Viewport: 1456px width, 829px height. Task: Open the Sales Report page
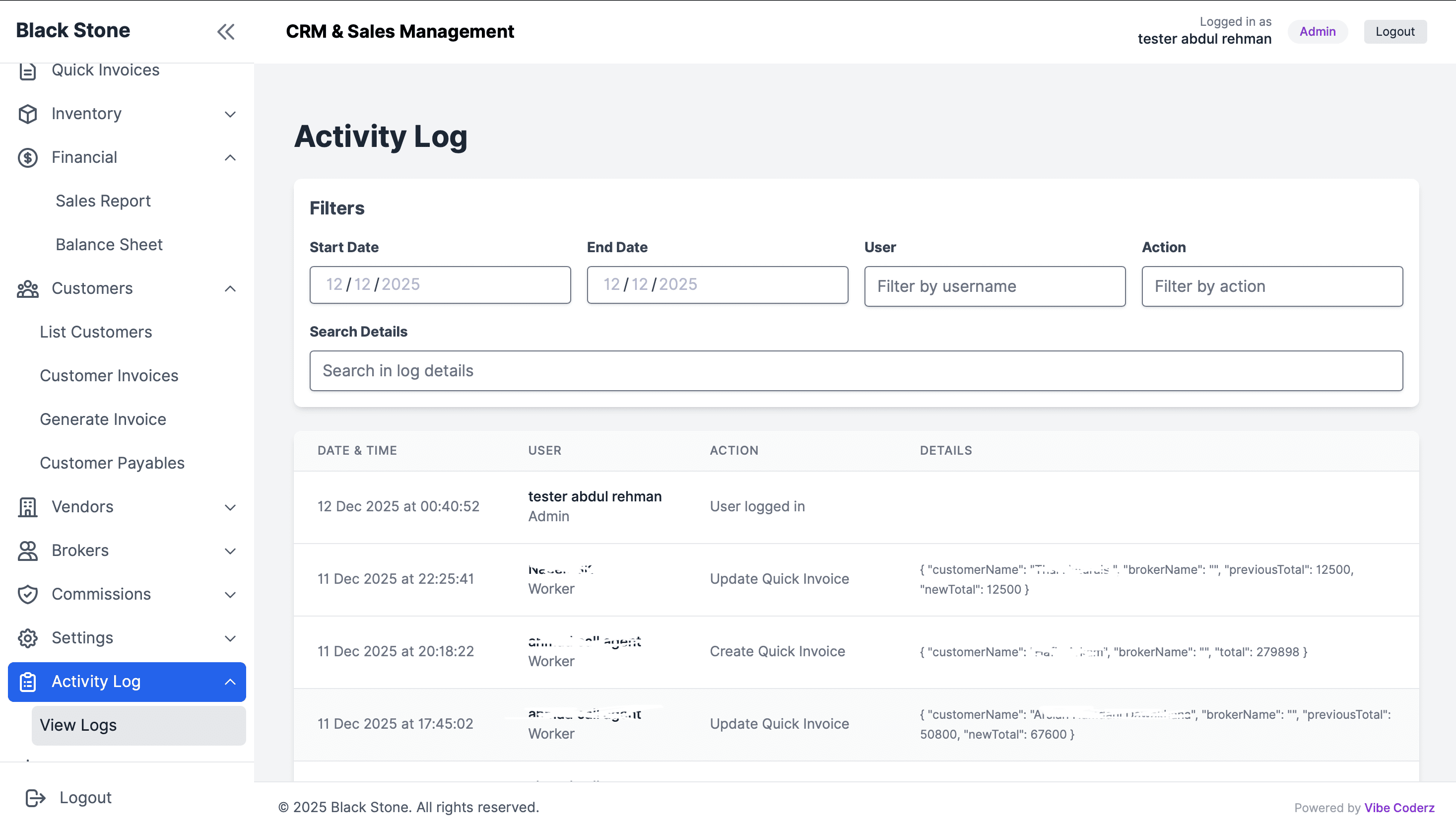(103, 201)
